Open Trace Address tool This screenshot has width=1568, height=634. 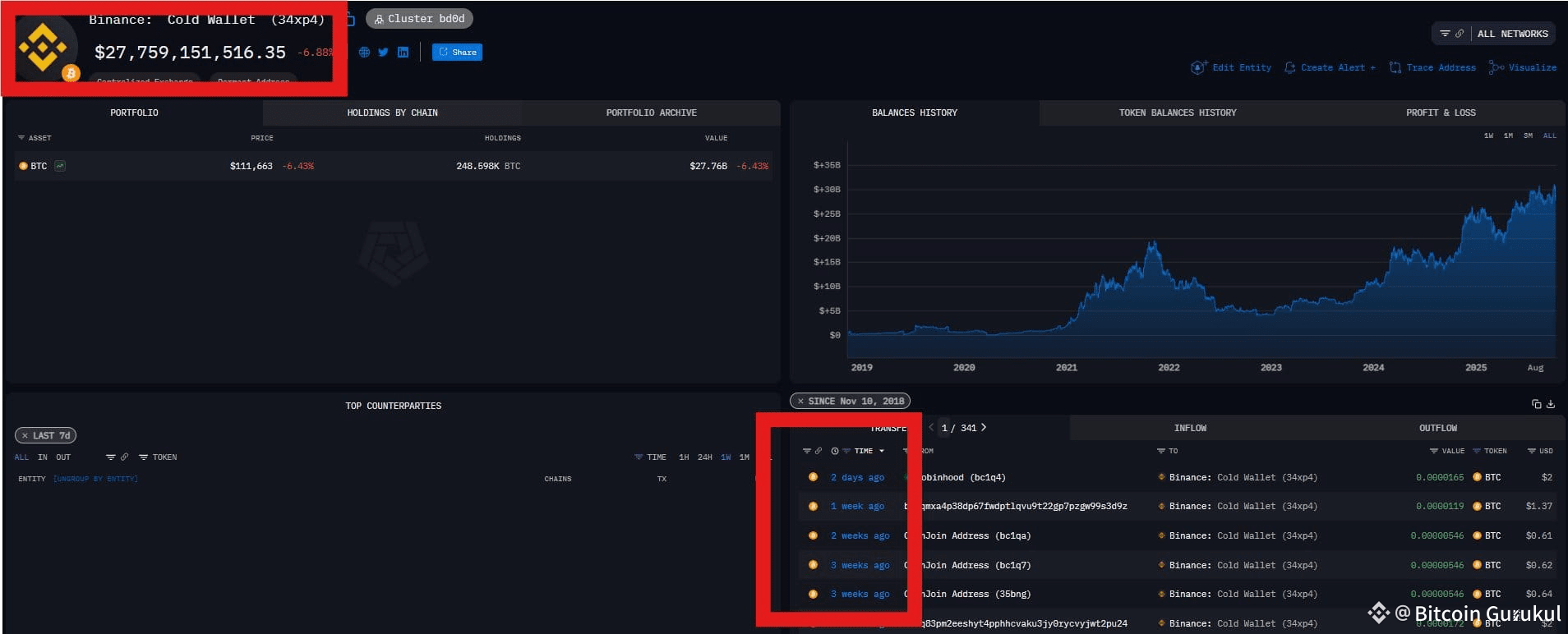[x=1432, y=67]
